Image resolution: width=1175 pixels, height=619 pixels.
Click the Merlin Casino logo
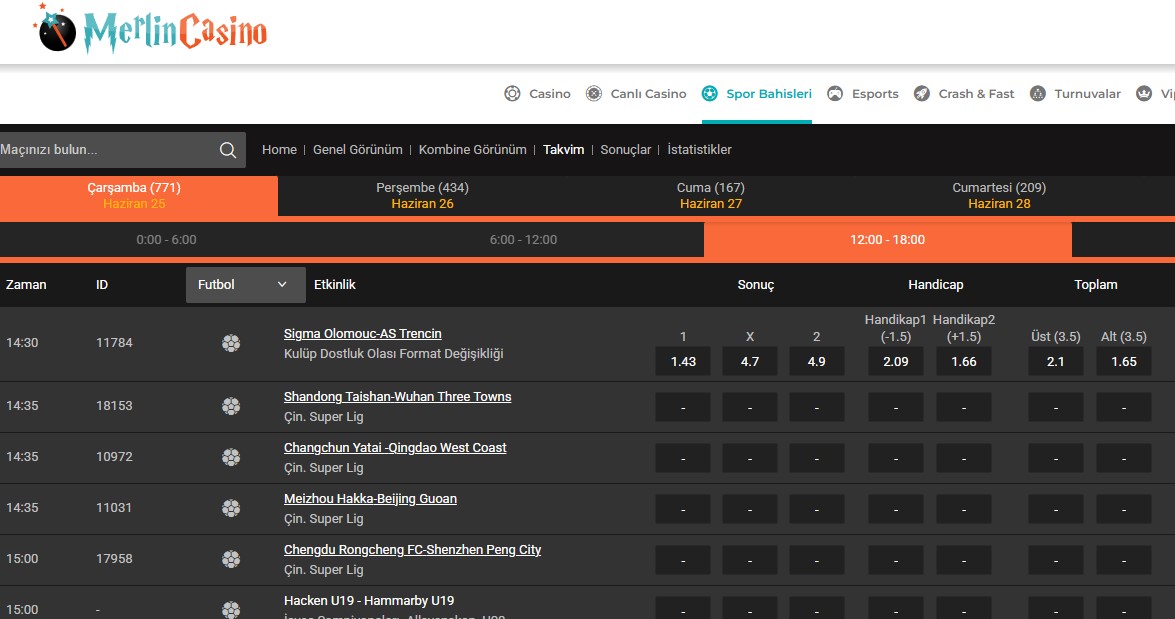(152, 30)
